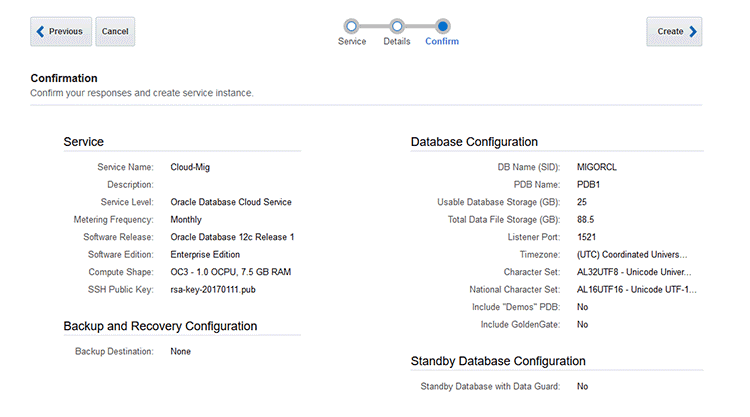750x417 pixels.
Task: Click the AL32UTF8 Character Set value
Action: [634, 272]
